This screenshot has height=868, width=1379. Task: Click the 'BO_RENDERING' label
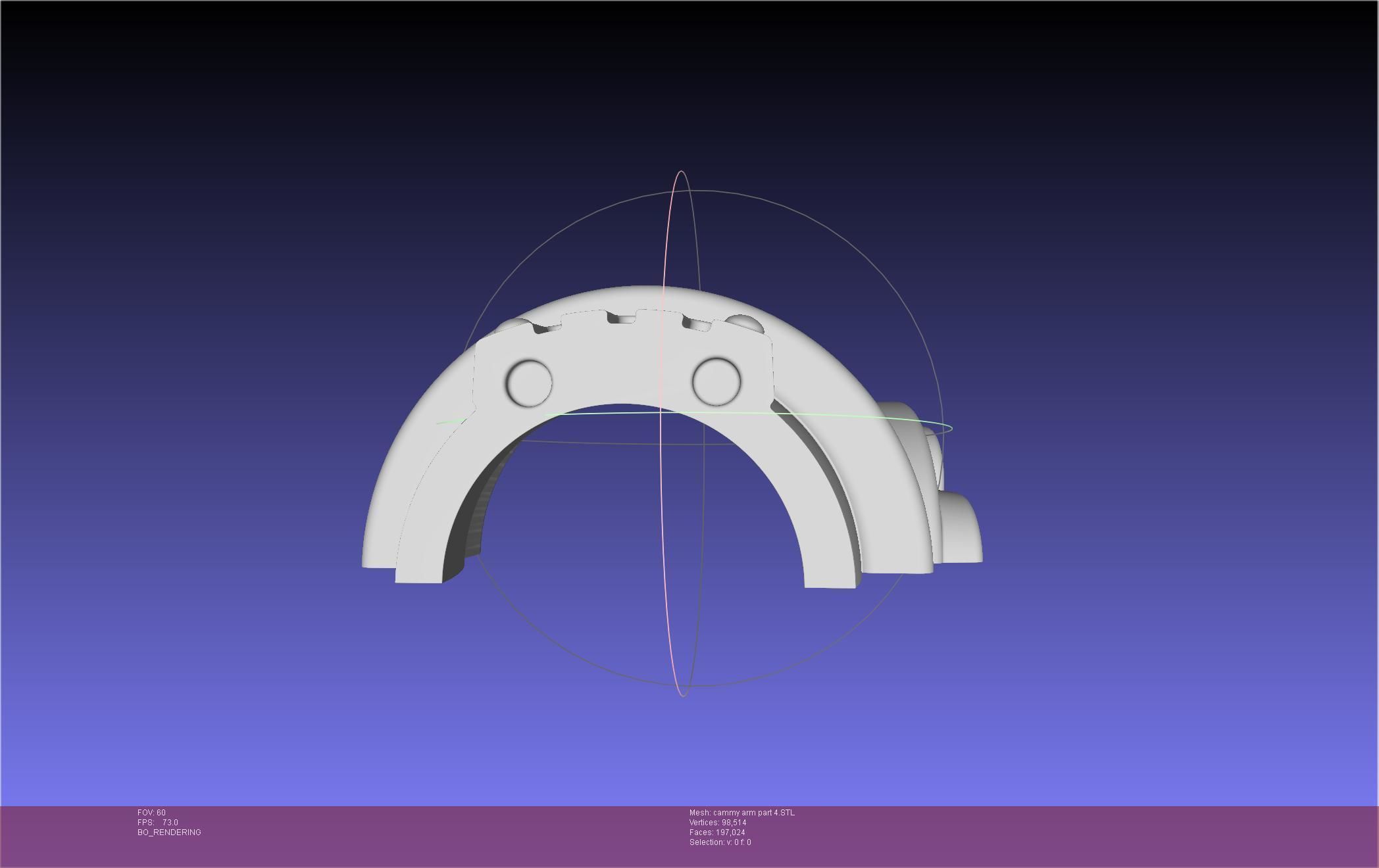169,832
